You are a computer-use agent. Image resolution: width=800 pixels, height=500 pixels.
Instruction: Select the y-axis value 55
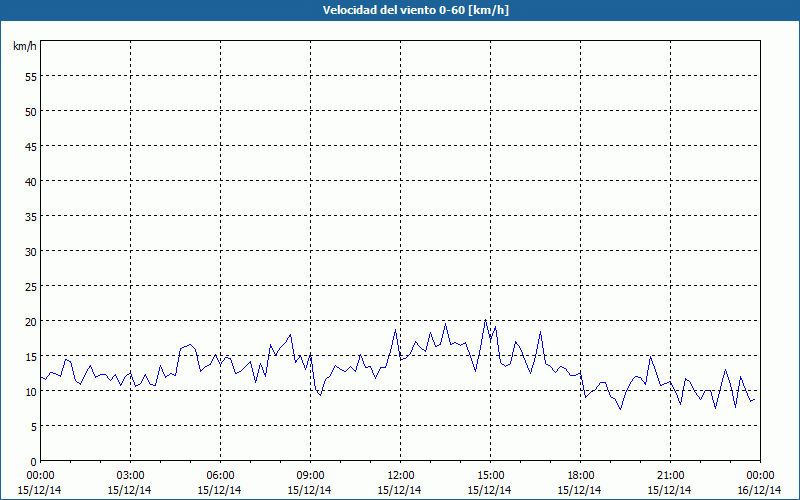point(31,77)
